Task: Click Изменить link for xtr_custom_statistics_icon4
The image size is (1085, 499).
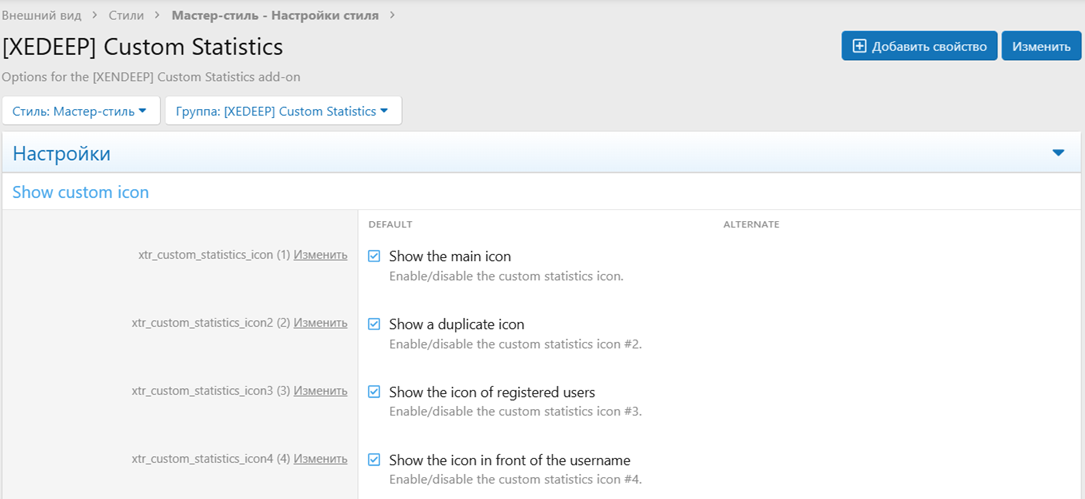Action: pyautogui.click(x=320, y=459)
